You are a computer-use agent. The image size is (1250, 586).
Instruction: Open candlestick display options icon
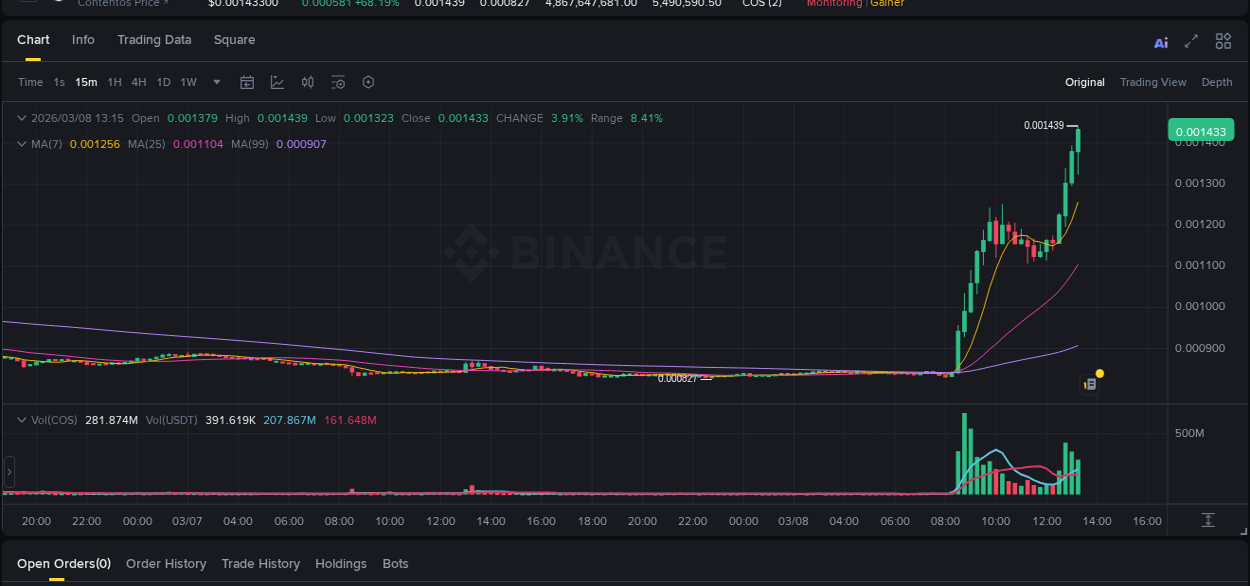coord(308,82)
